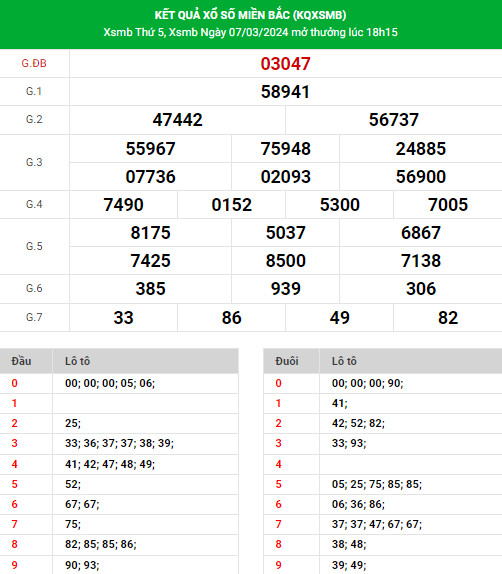Click the G.2 number 47442
Screen dimensions: 502x574
point(178,120)
